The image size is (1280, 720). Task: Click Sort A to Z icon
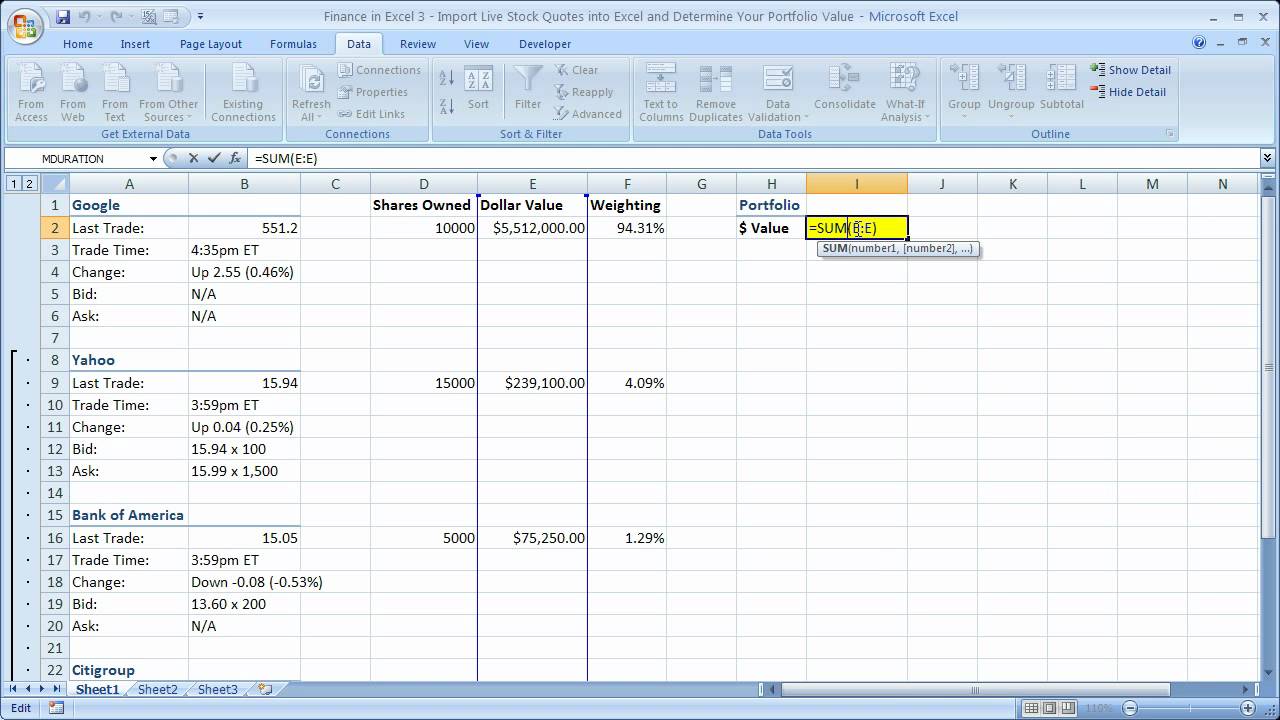coord(447,78)
